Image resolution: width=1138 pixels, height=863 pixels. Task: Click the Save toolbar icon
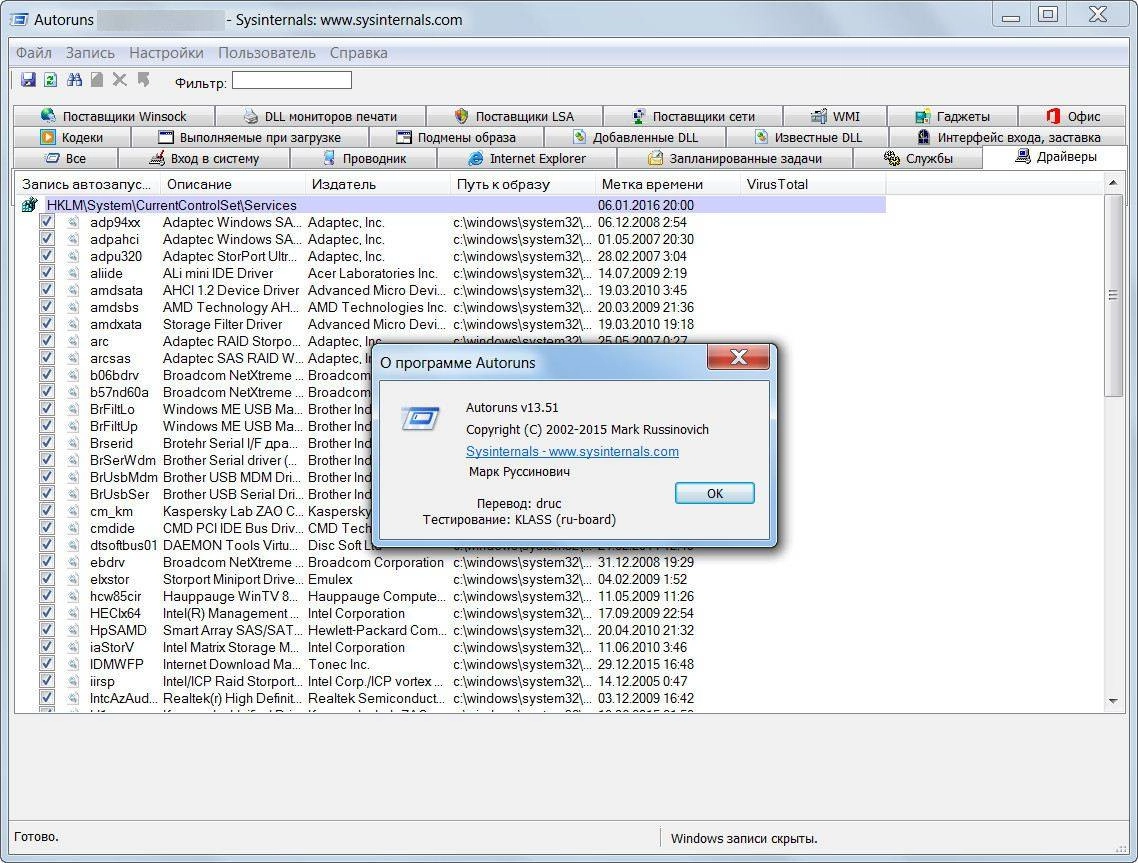pos(28,80)
